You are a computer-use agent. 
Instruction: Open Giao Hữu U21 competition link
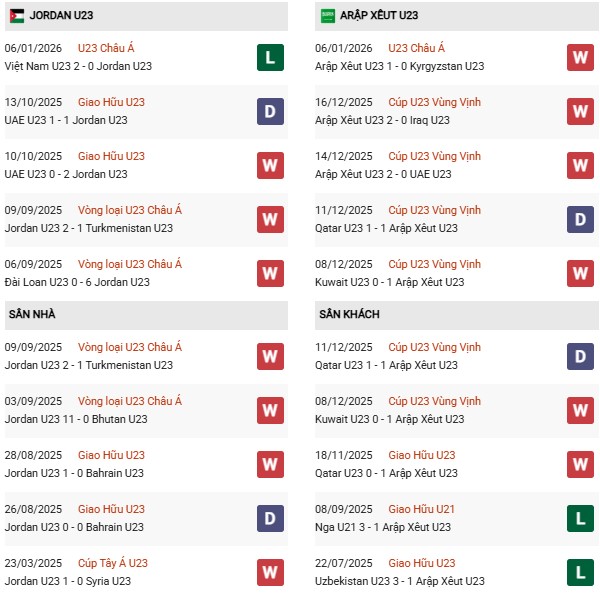click(x=421, y=509)
